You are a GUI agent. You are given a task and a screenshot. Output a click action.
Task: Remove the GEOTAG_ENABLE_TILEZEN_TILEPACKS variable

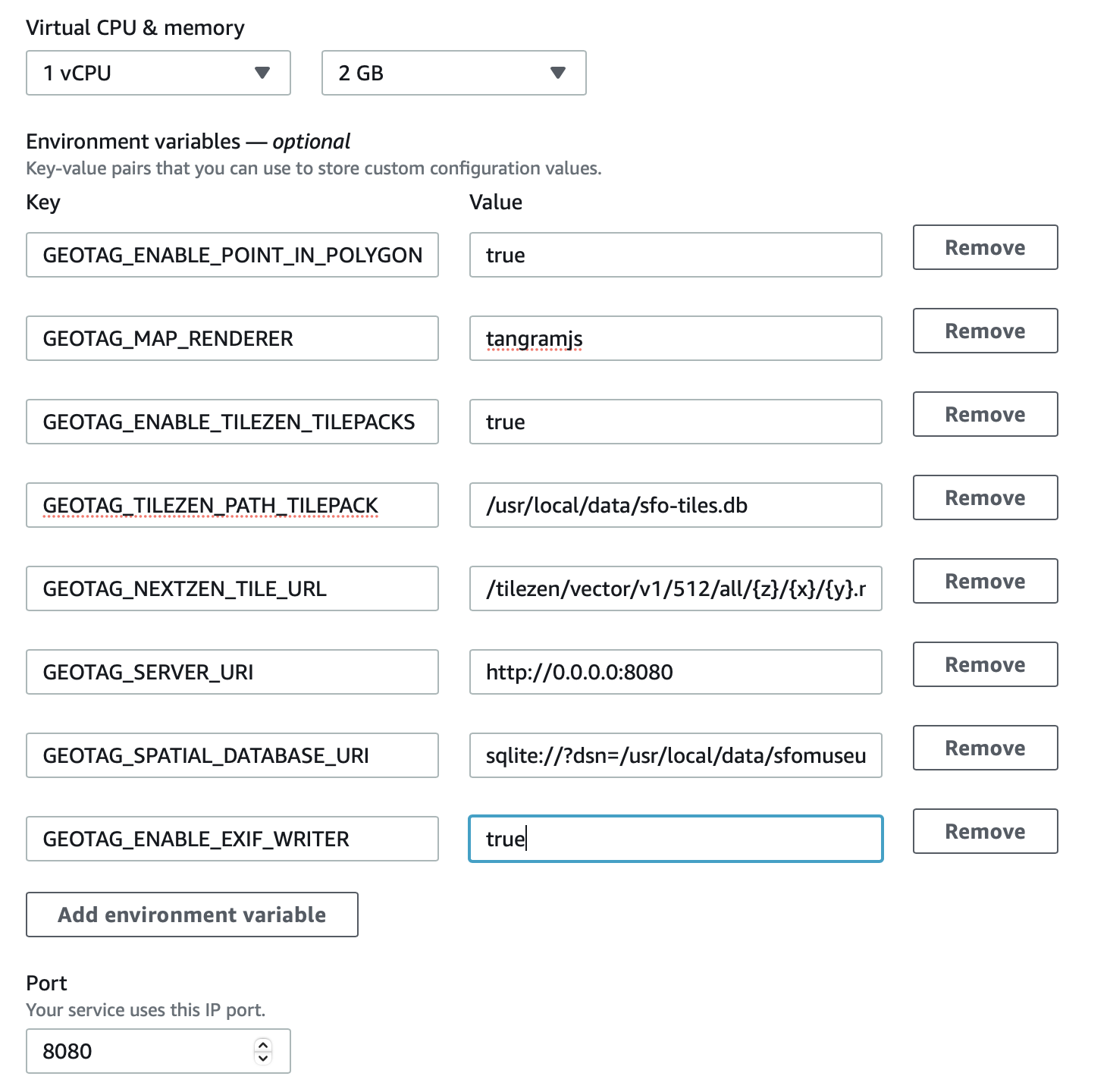(985, 414)
